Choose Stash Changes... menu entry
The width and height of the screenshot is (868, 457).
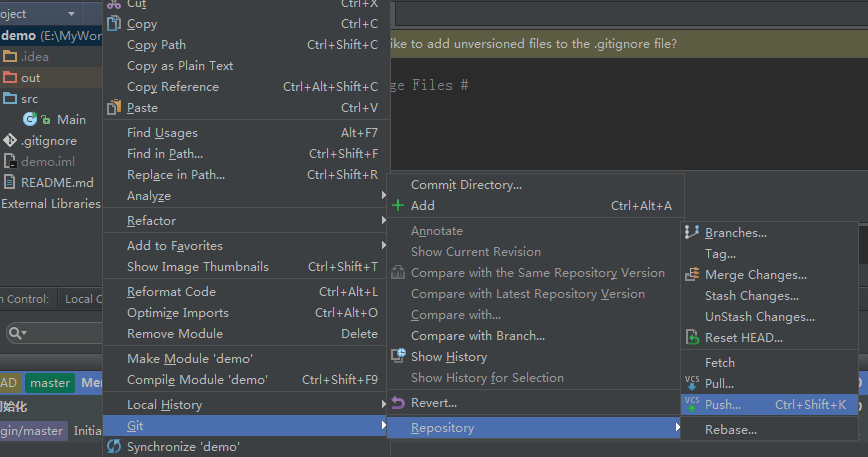tap(752, 296)
